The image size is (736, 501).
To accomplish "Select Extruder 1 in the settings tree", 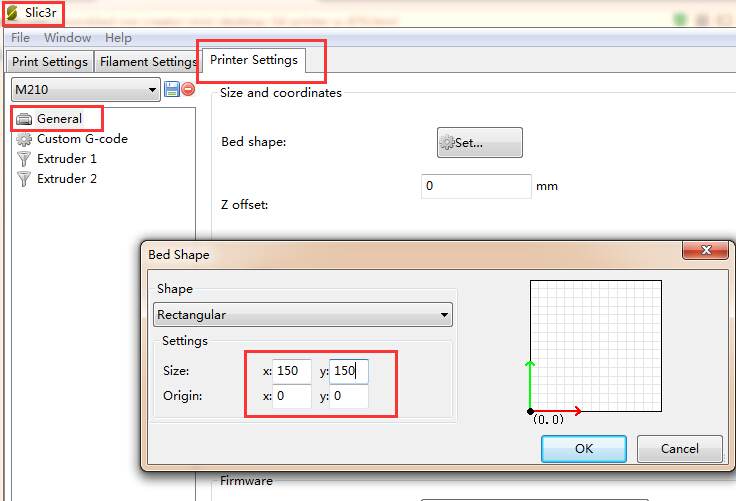I will (x=67, y=159).
